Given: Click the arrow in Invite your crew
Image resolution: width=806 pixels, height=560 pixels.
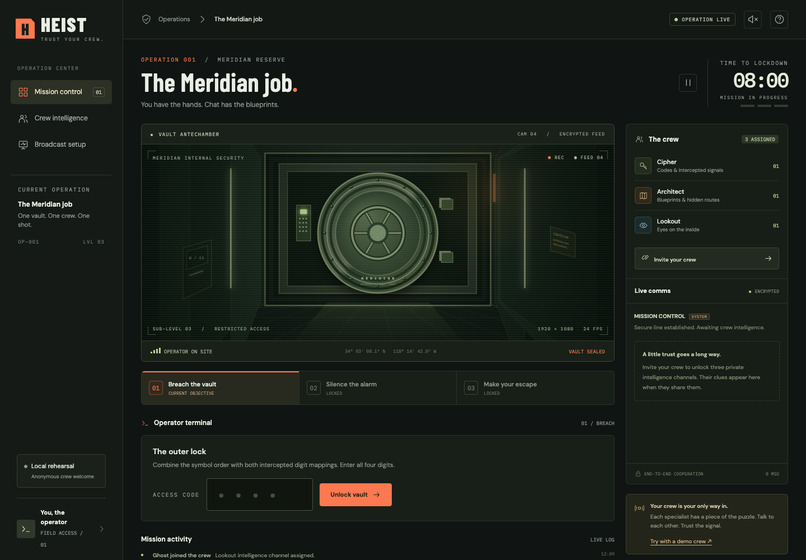Looking at the screenshot, I should click(768, 259).
